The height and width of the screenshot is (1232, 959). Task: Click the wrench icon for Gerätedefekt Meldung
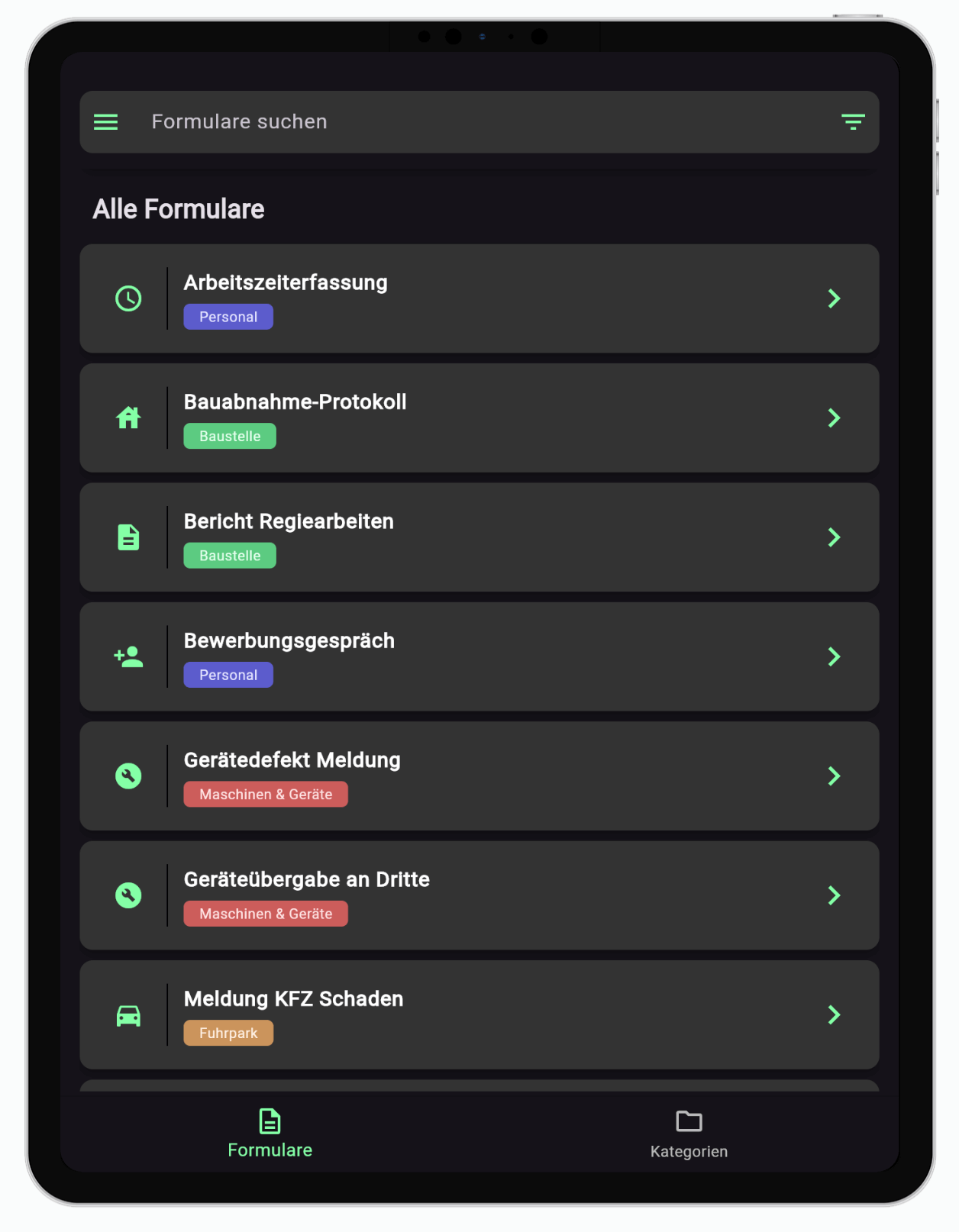click(128, 776)
